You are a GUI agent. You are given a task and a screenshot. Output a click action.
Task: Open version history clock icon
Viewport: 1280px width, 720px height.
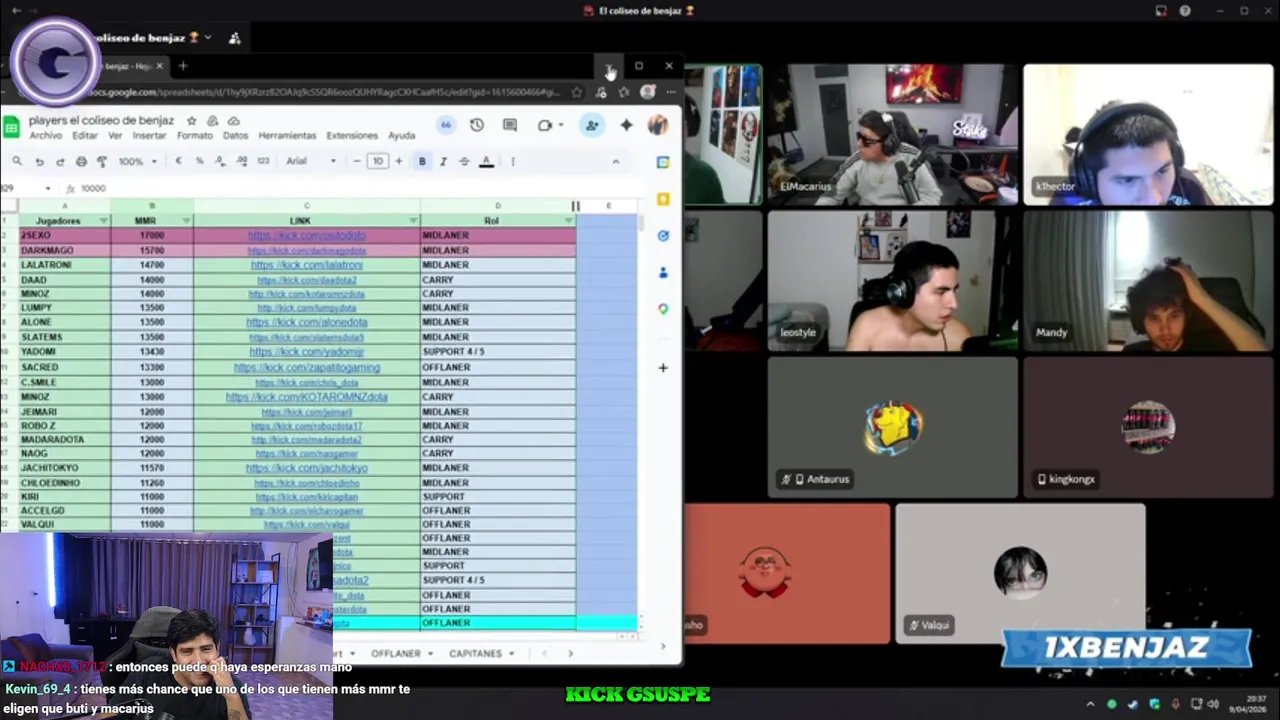477,125
